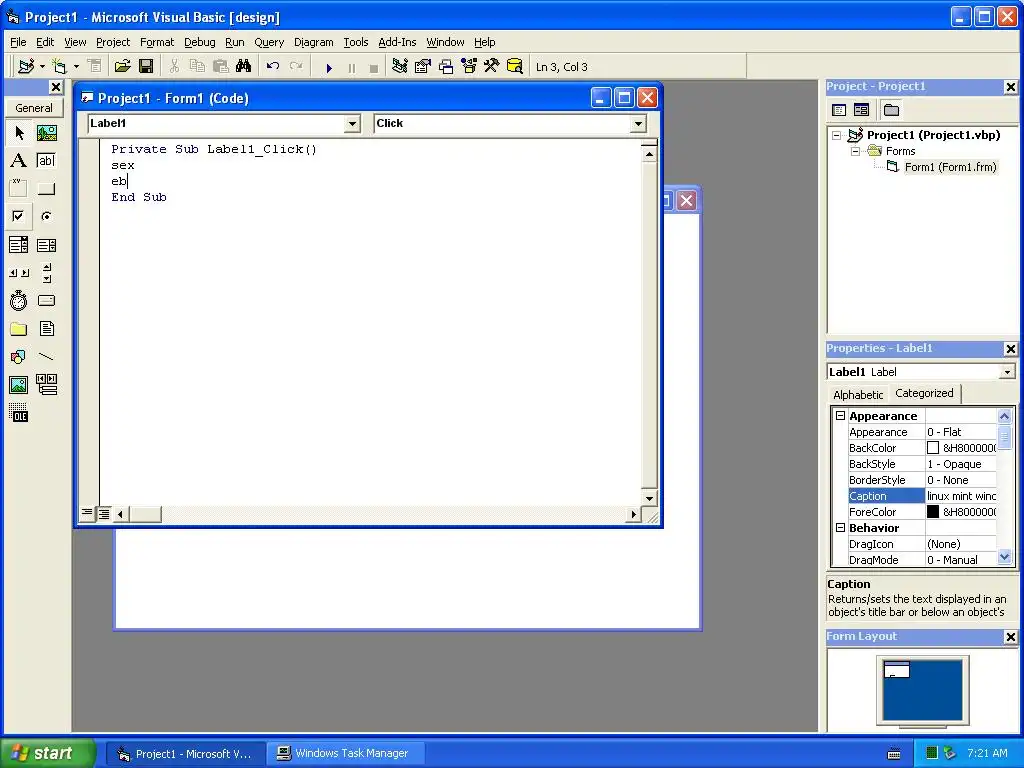
Task: Switch to Procedure View in code window
Action: coord(87,513)
